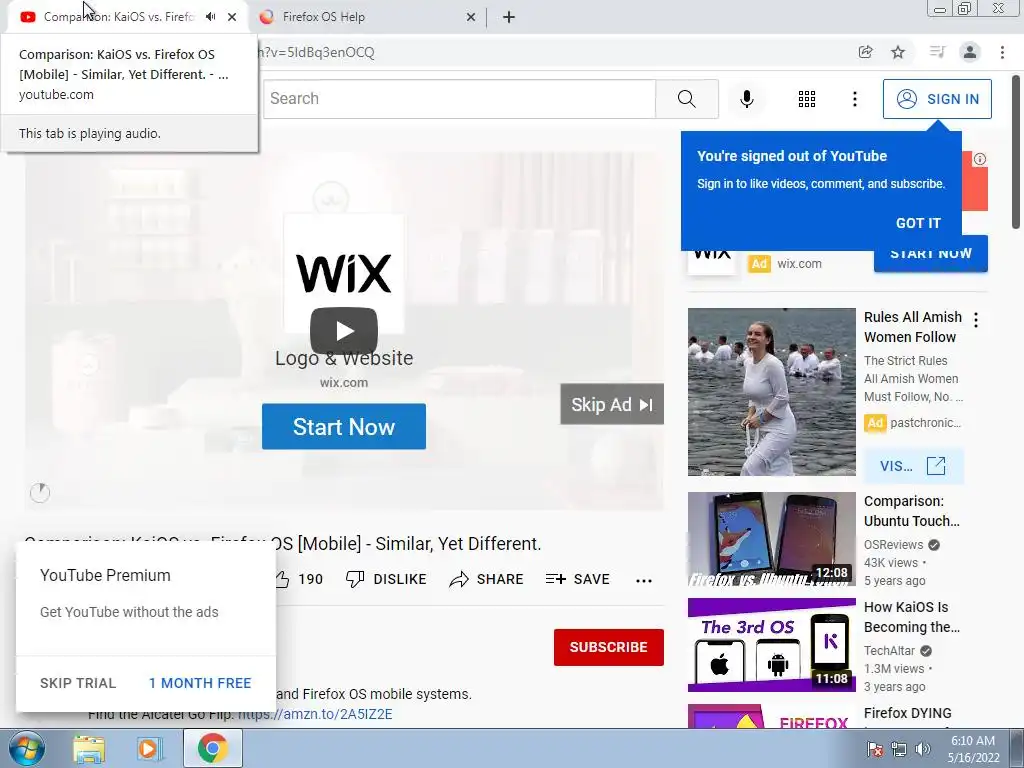Open menu for Rules All Amish Women ad
Screen dimensions: 1024x768
(x=976, y=320)
